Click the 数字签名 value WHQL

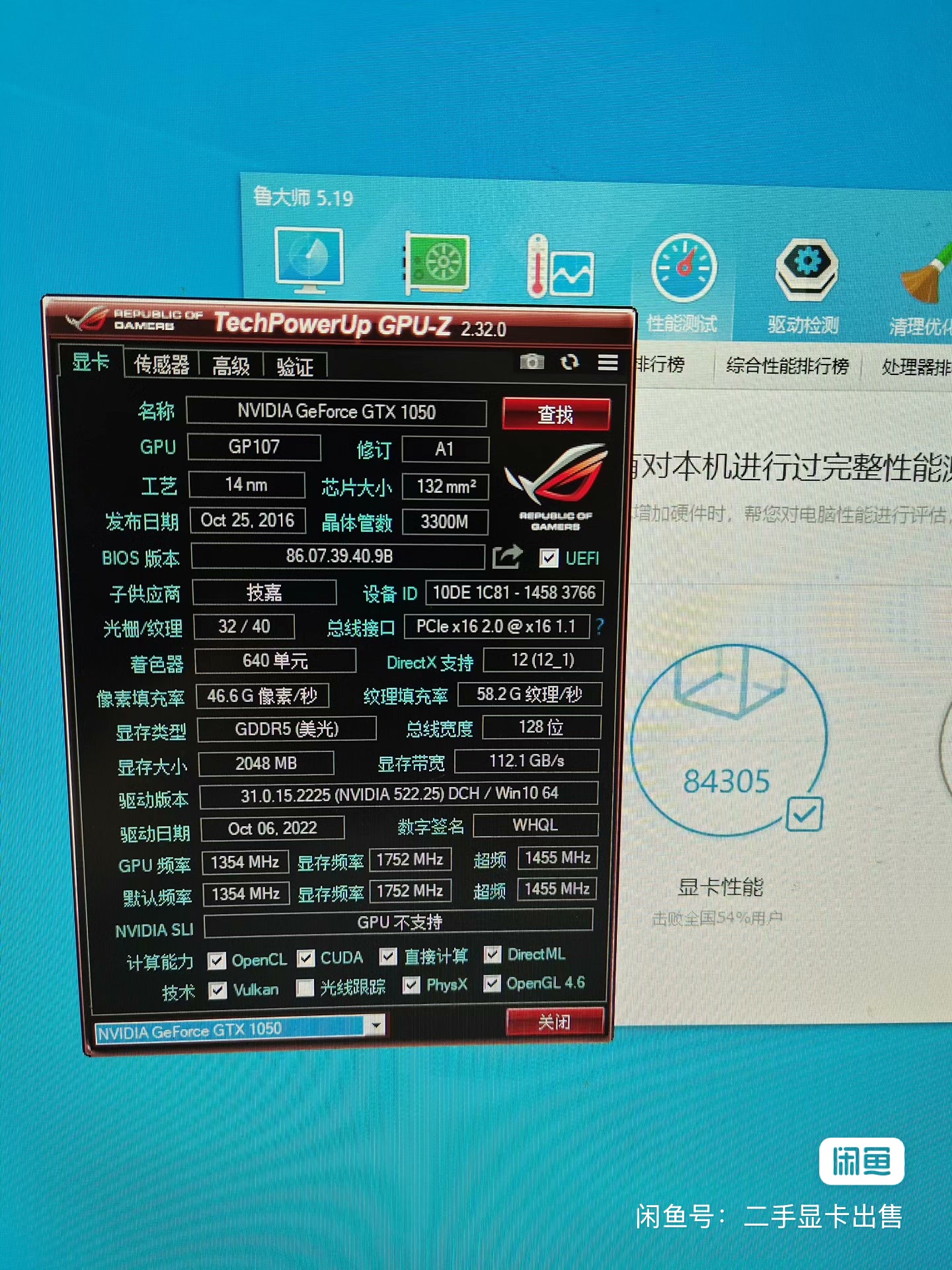point(535,825)
